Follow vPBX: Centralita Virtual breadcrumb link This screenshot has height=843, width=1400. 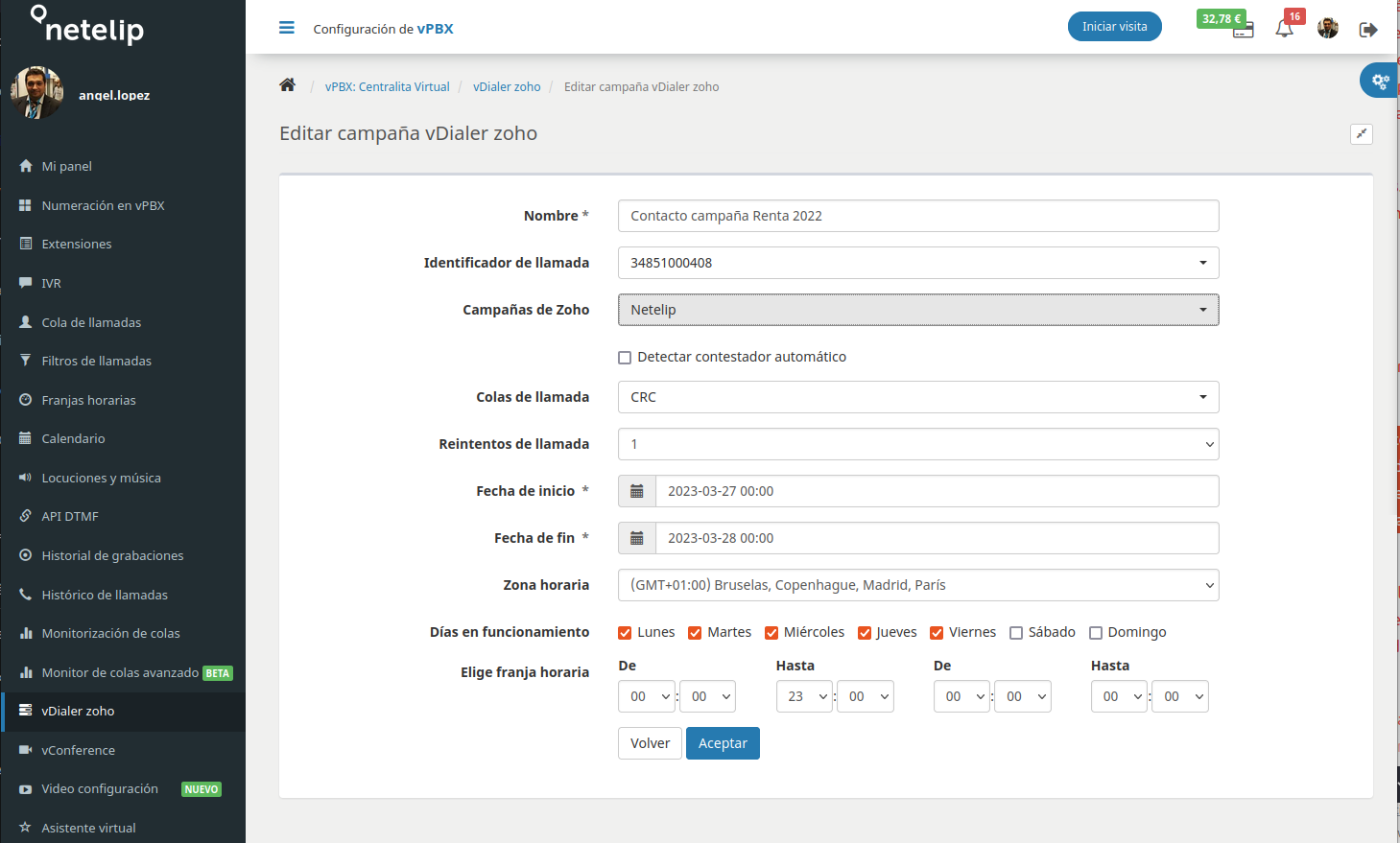[x=388, y=87]
